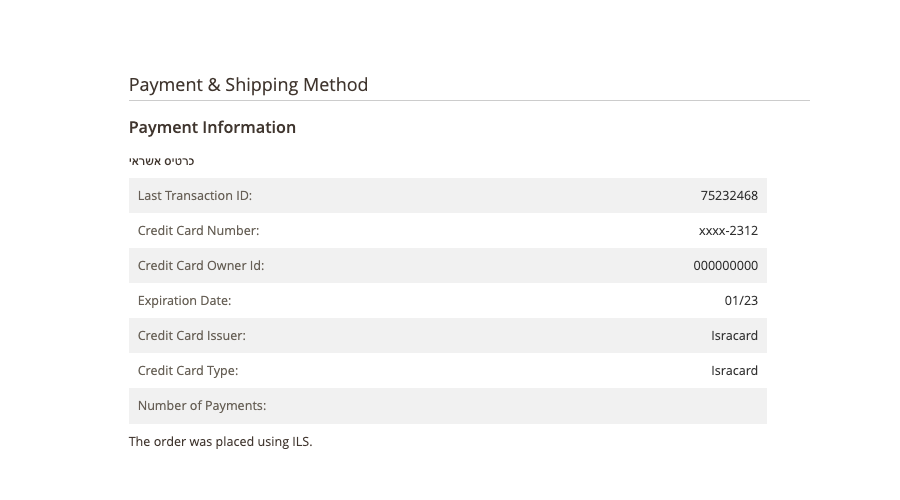The image size is (900, 500).
Task: Click the Payment Information subheading
Action: (212, 127)
